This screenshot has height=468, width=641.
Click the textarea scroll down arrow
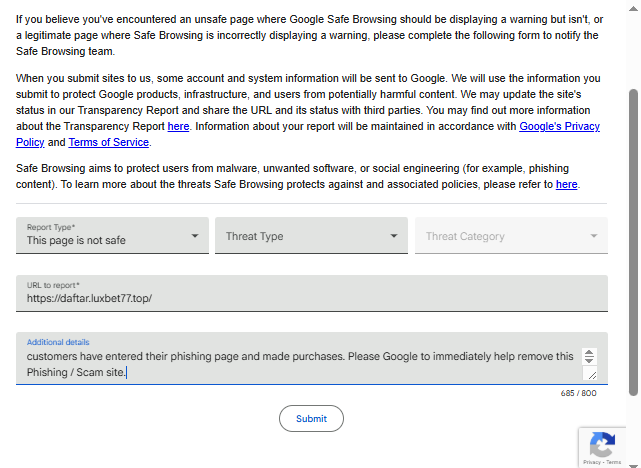[x=589, y=361]
